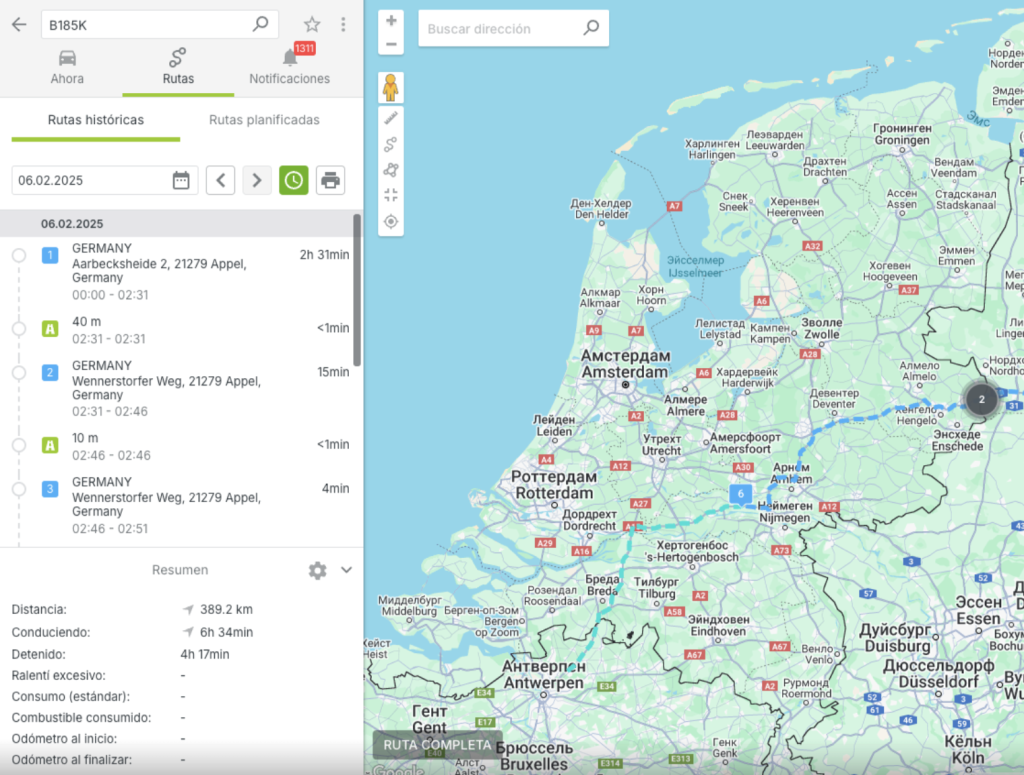1024x775 pixels.
Task: Select the ruler measure distance tool
Action: (x=391, y=118)
